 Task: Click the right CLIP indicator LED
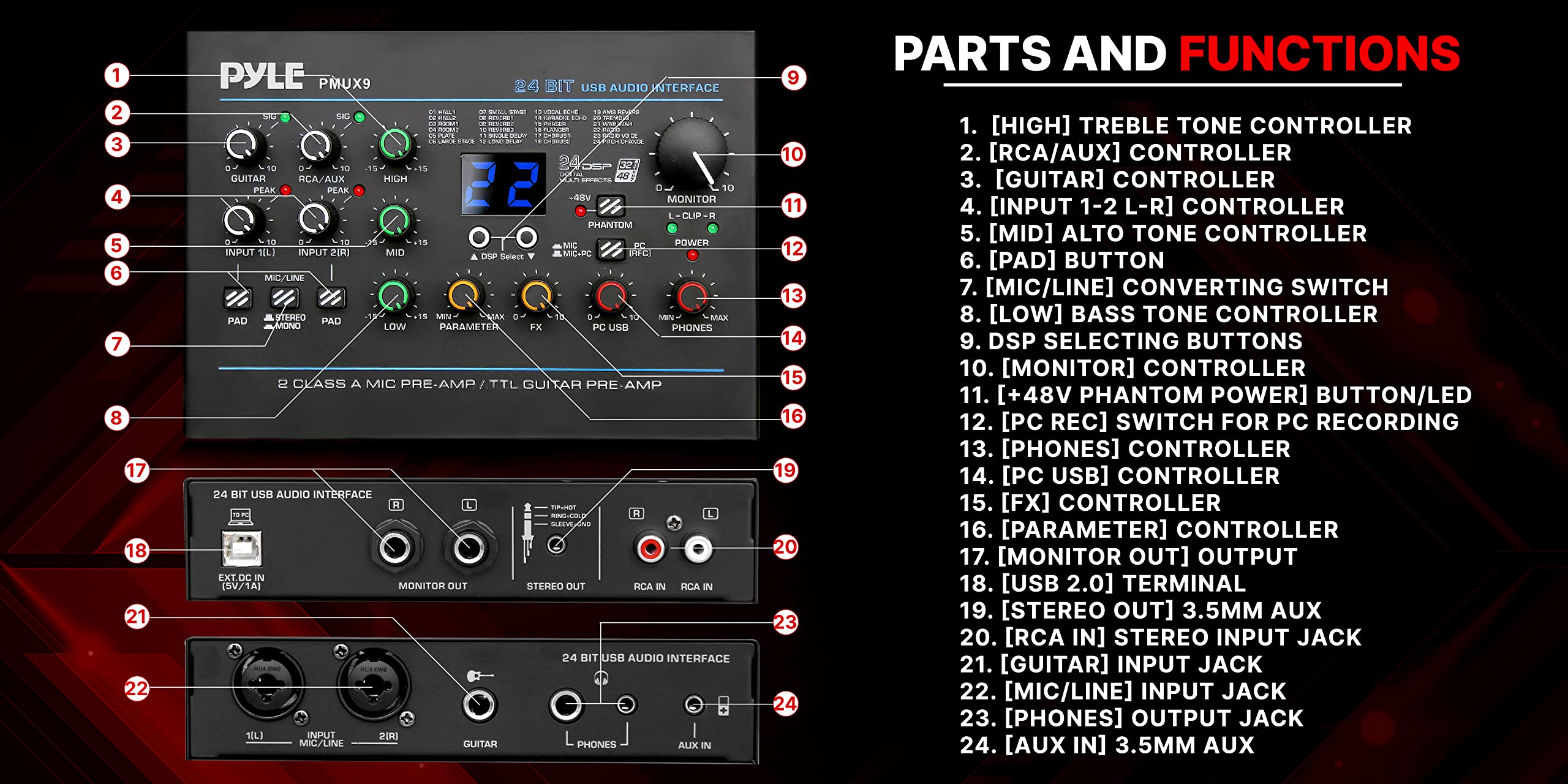click(712, 228)
